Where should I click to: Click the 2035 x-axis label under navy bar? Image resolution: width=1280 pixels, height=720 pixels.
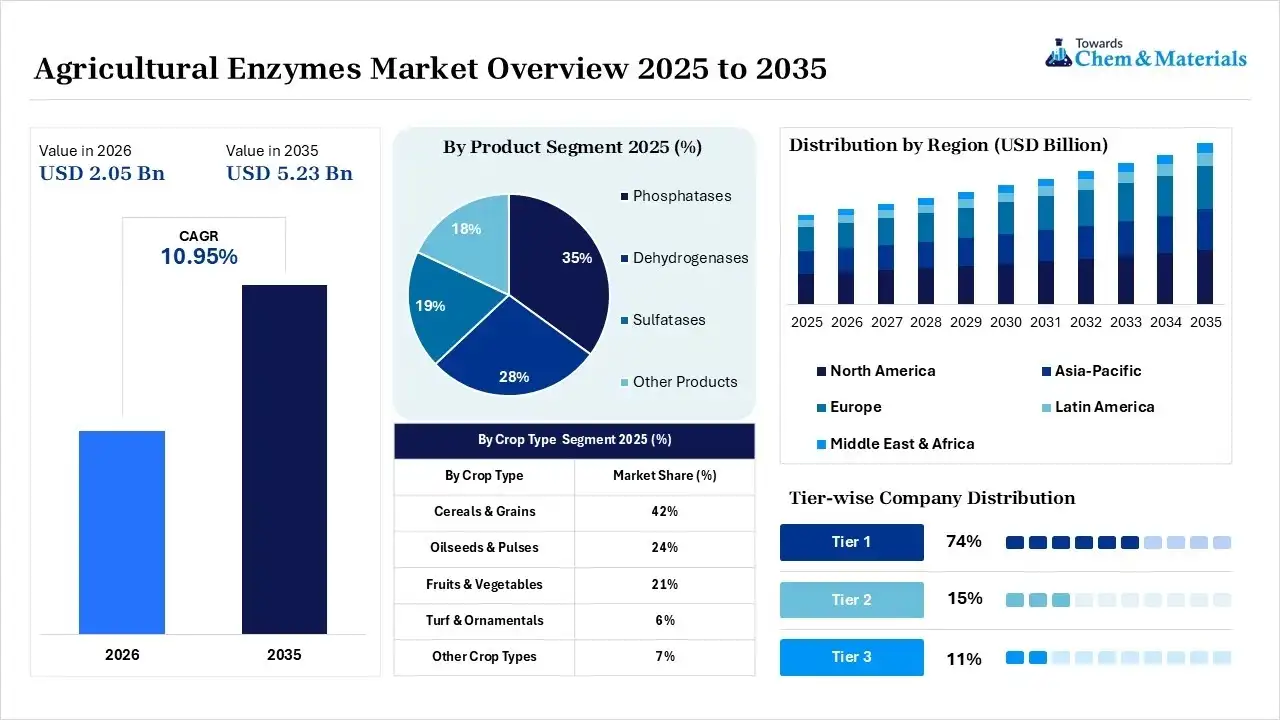tap(284, 655)
